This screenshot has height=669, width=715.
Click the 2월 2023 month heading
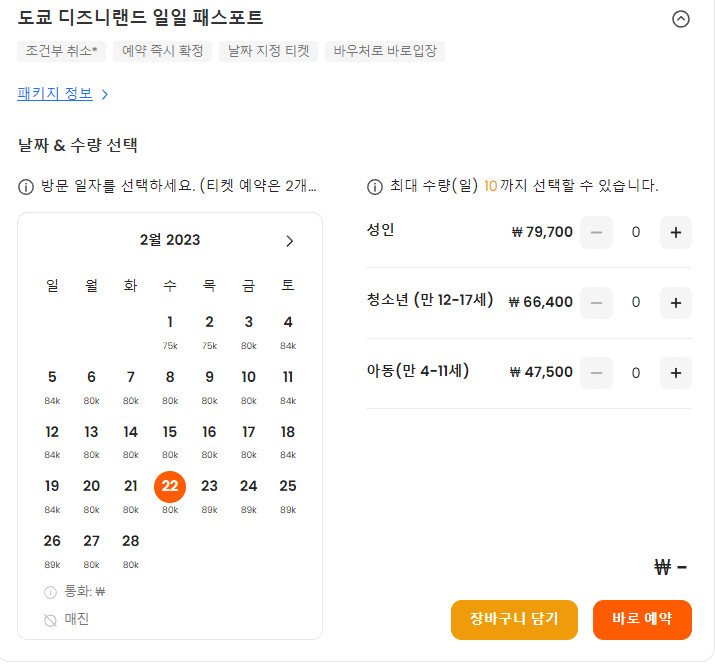tap(170, 240)
